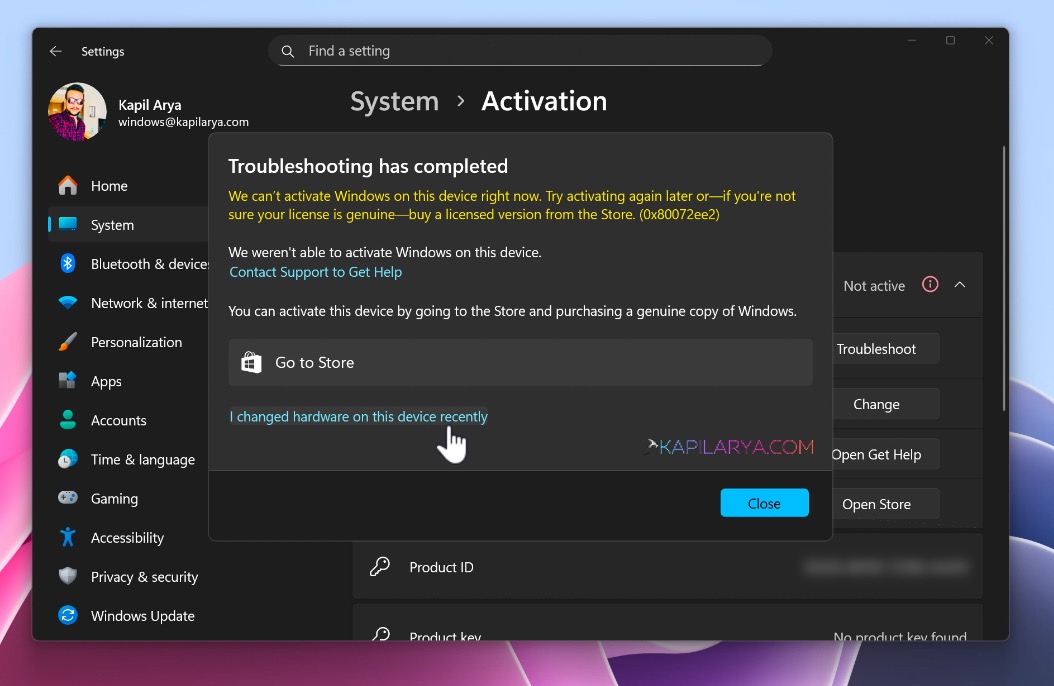This screenshot has height=686, width=1054.
Task: Open Home from the sidebar
Action: pos(108,186)
